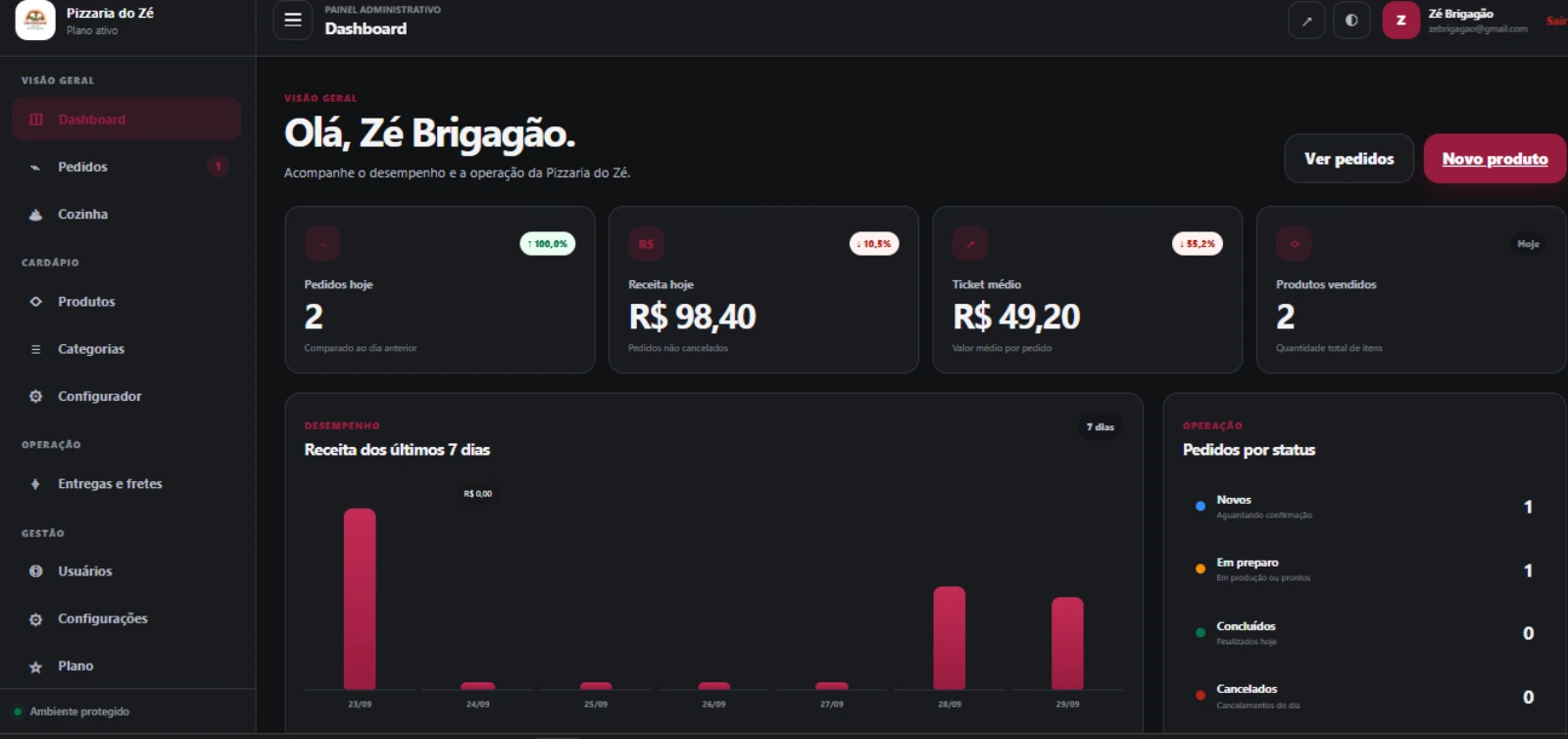Click the R$ icon on Receita hoje card
This screenshot has height=739, width=1568.
point(646,244)
